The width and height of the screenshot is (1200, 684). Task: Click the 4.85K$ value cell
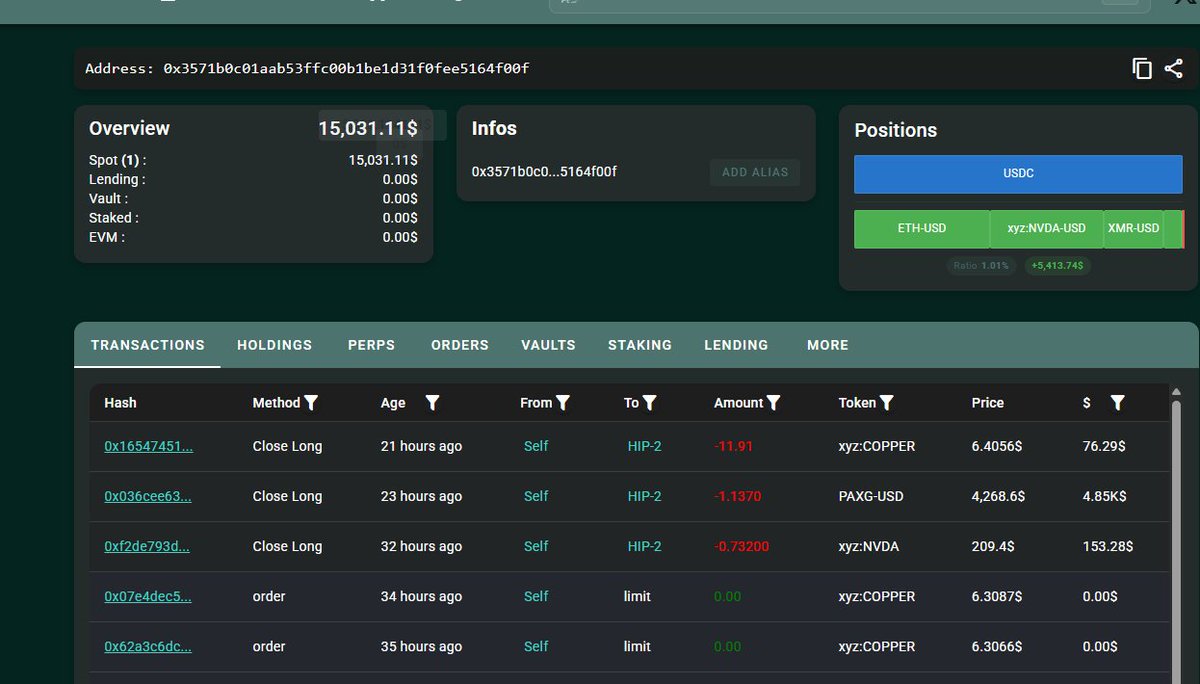(1105, 496)
